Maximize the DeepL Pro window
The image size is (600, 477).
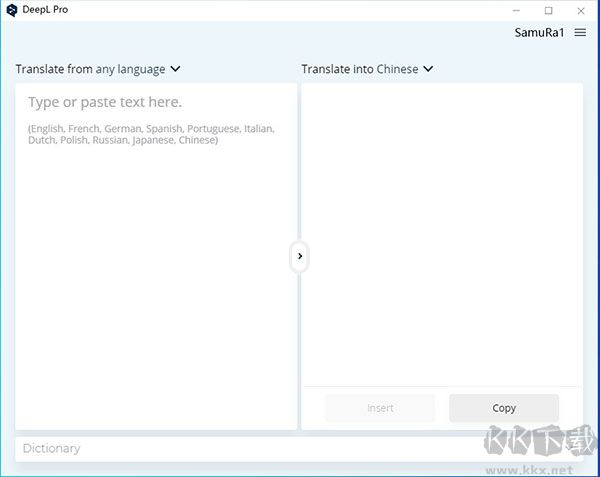point(548,11)
